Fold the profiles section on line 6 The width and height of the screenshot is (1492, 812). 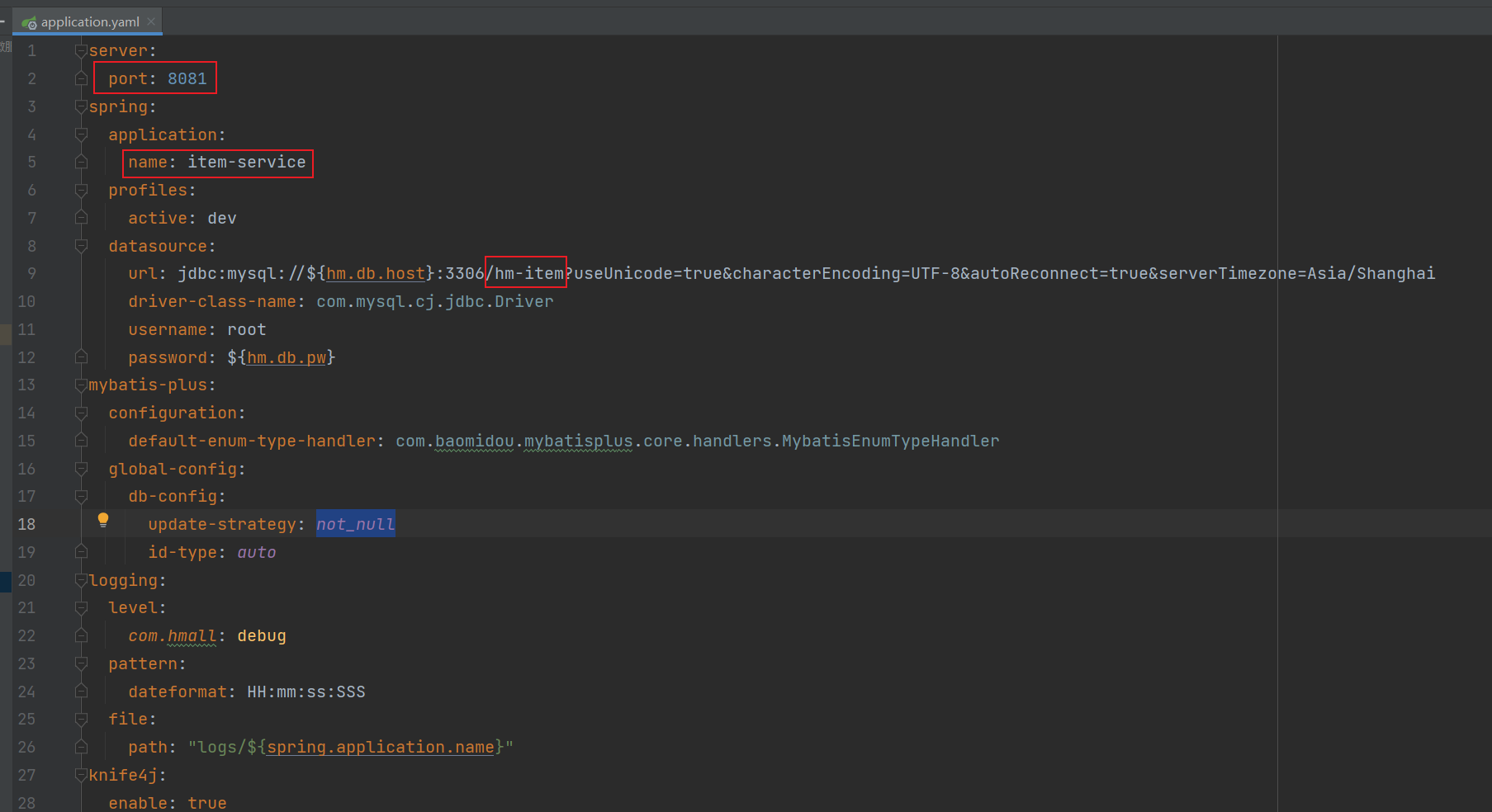(81, 191)
